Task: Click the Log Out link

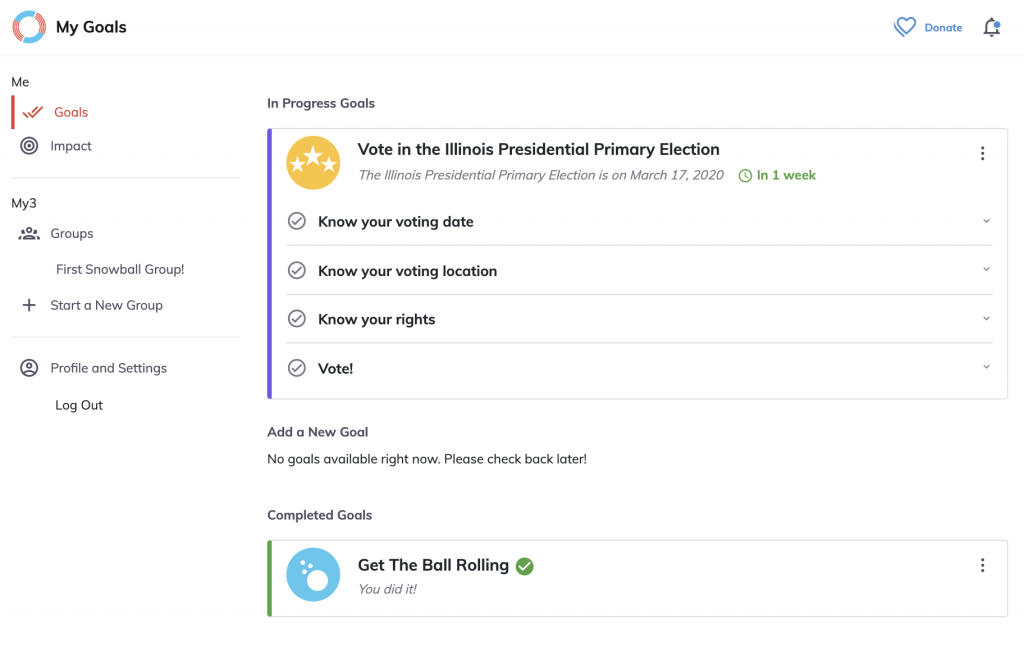Action: pos(79,406)
